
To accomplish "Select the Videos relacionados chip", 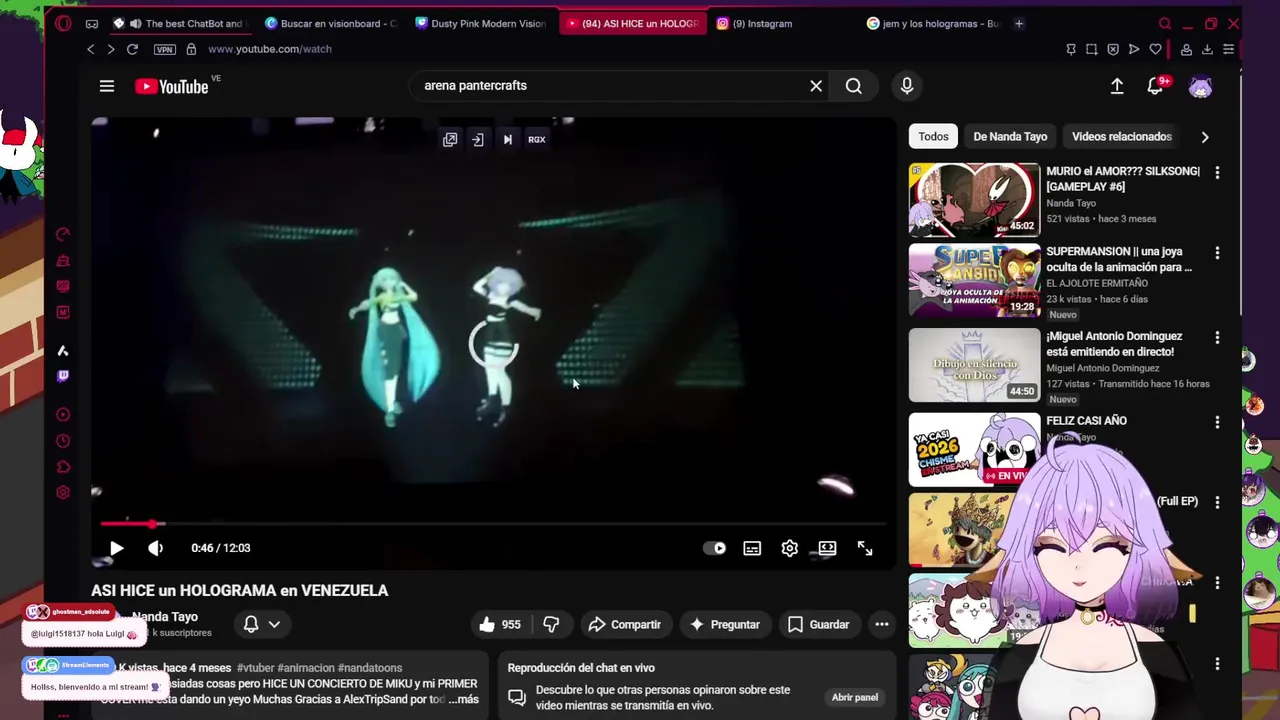I will pos(1121,137).
